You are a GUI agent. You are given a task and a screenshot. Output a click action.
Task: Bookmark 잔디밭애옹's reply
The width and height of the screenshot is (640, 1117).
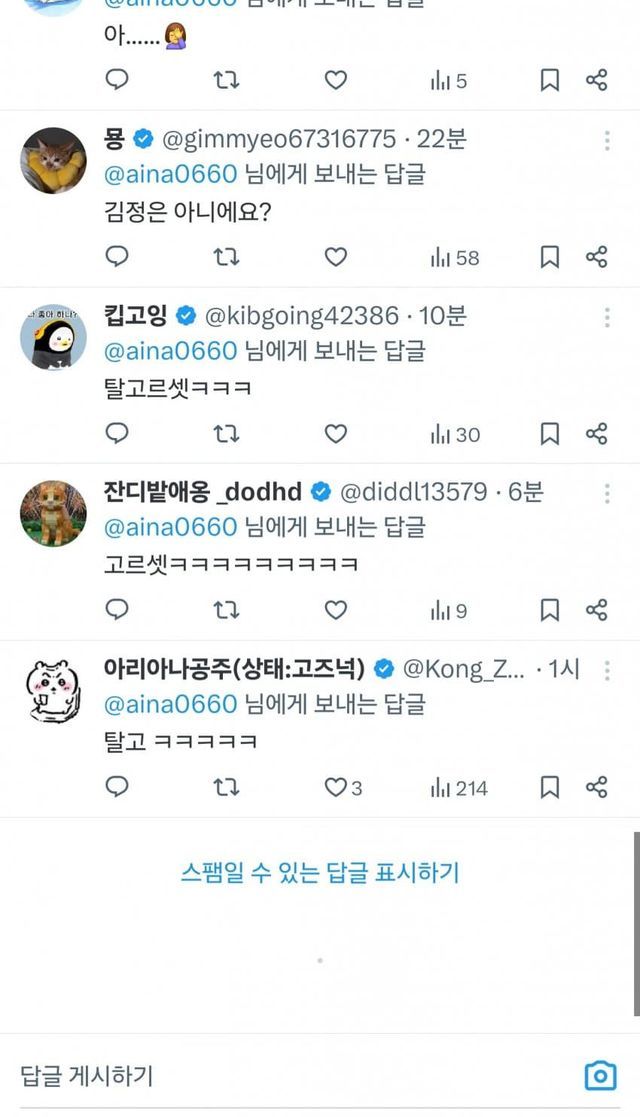550,610
